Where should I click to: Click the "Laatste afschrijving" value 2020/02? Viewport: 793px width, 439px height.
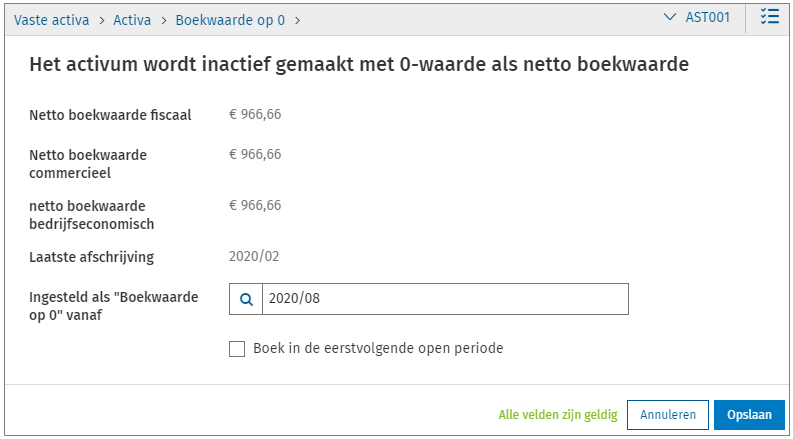point(254,256)
